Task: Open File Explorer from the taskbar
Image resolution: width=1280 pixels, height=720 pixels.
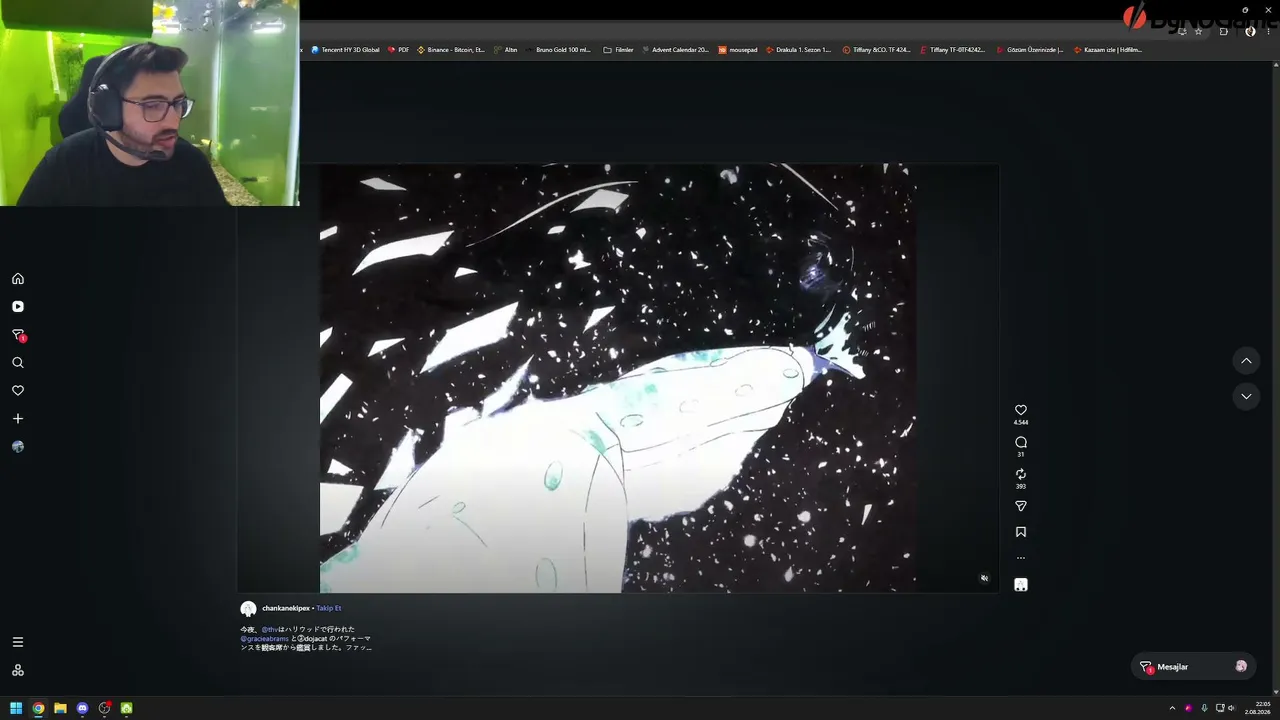Action: pyautogui.click(x=60, y=708)
